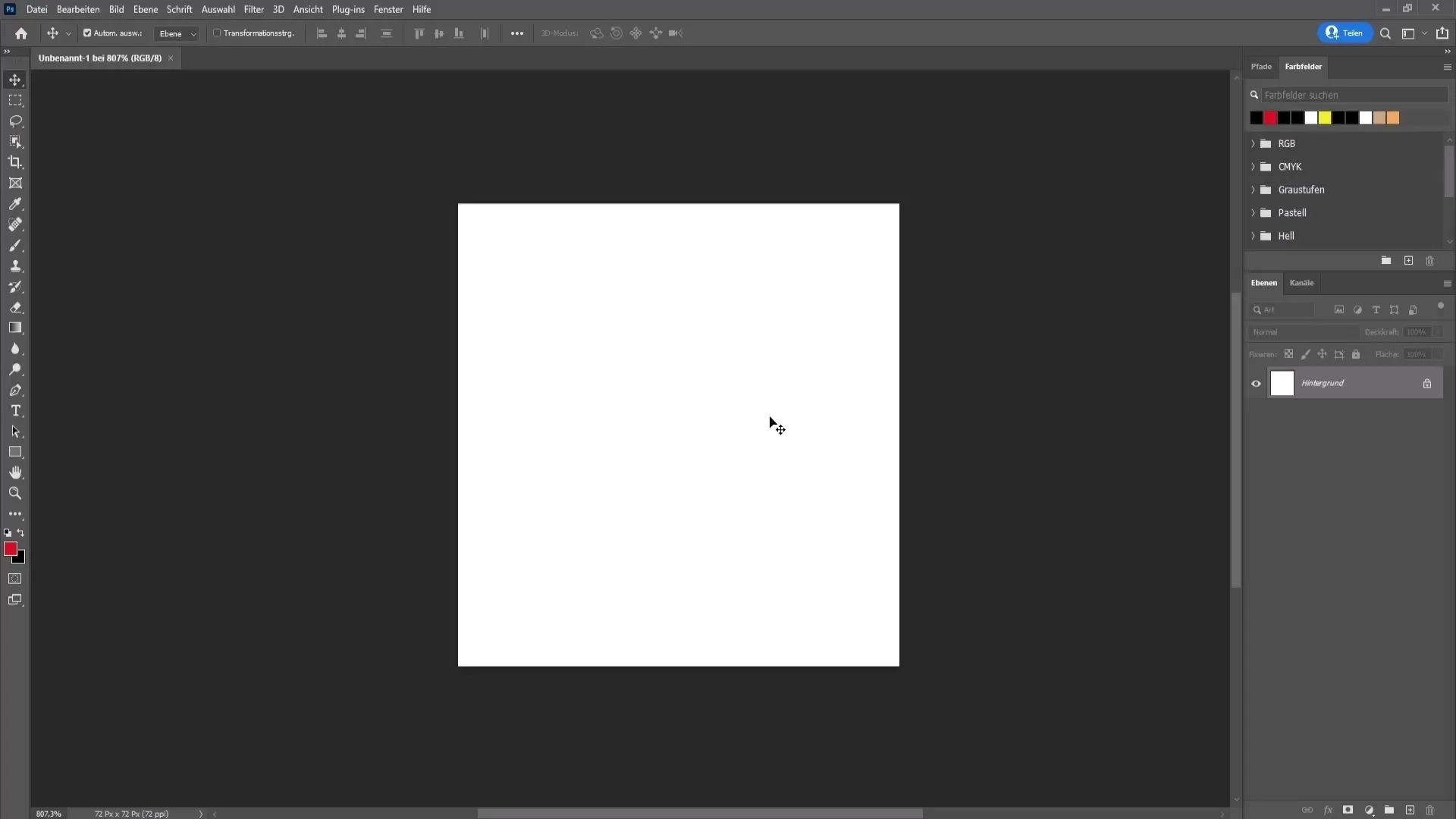Activate the Hand tool
Image resolution: width=1456 pixels, height=819 pixels.
click(x=15, y=472)
